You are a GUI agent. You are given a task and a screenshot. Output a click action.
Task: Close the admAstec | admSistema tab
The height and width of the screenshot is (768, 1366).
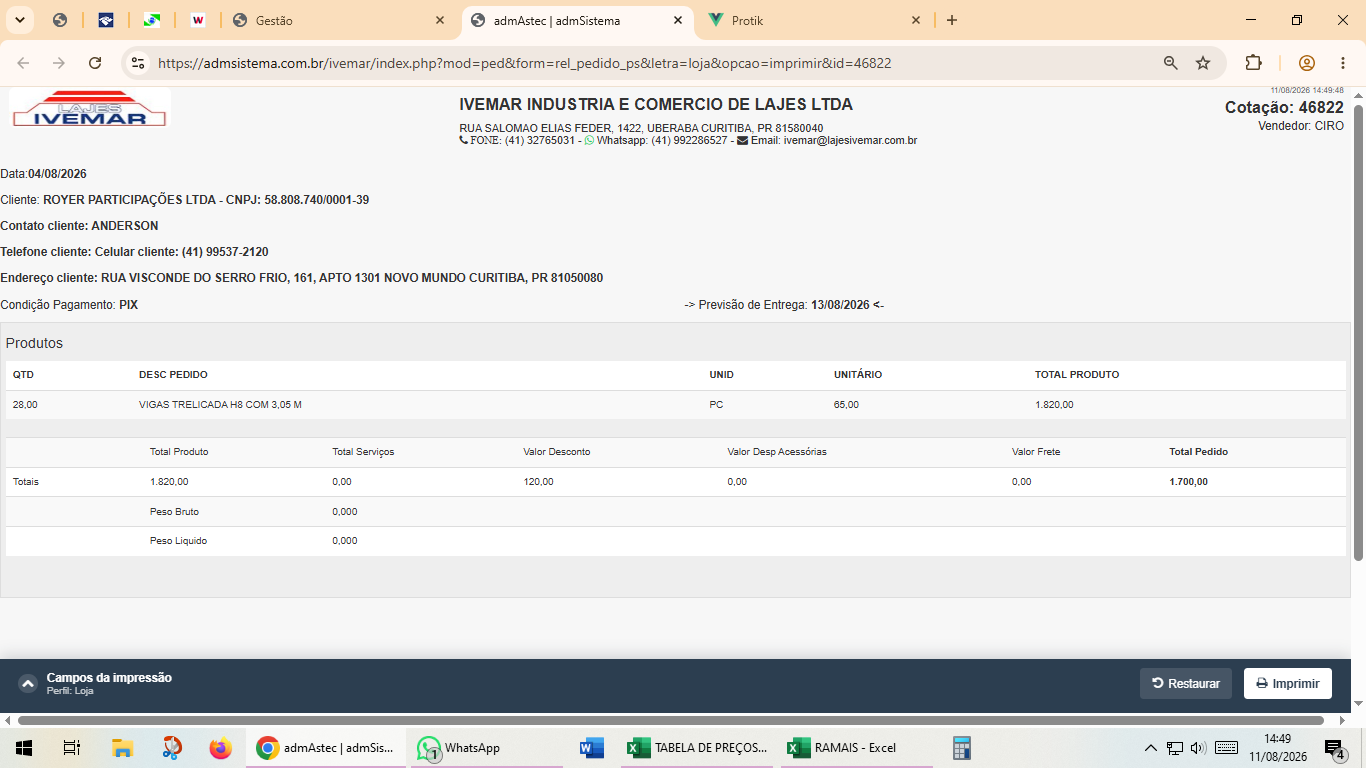[x=678, y=20]
